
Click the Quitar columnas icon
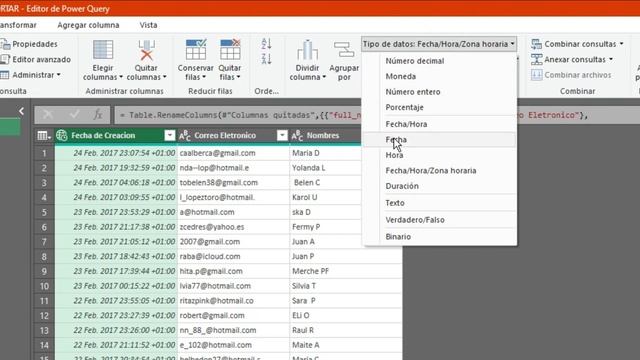click(146, 50)
